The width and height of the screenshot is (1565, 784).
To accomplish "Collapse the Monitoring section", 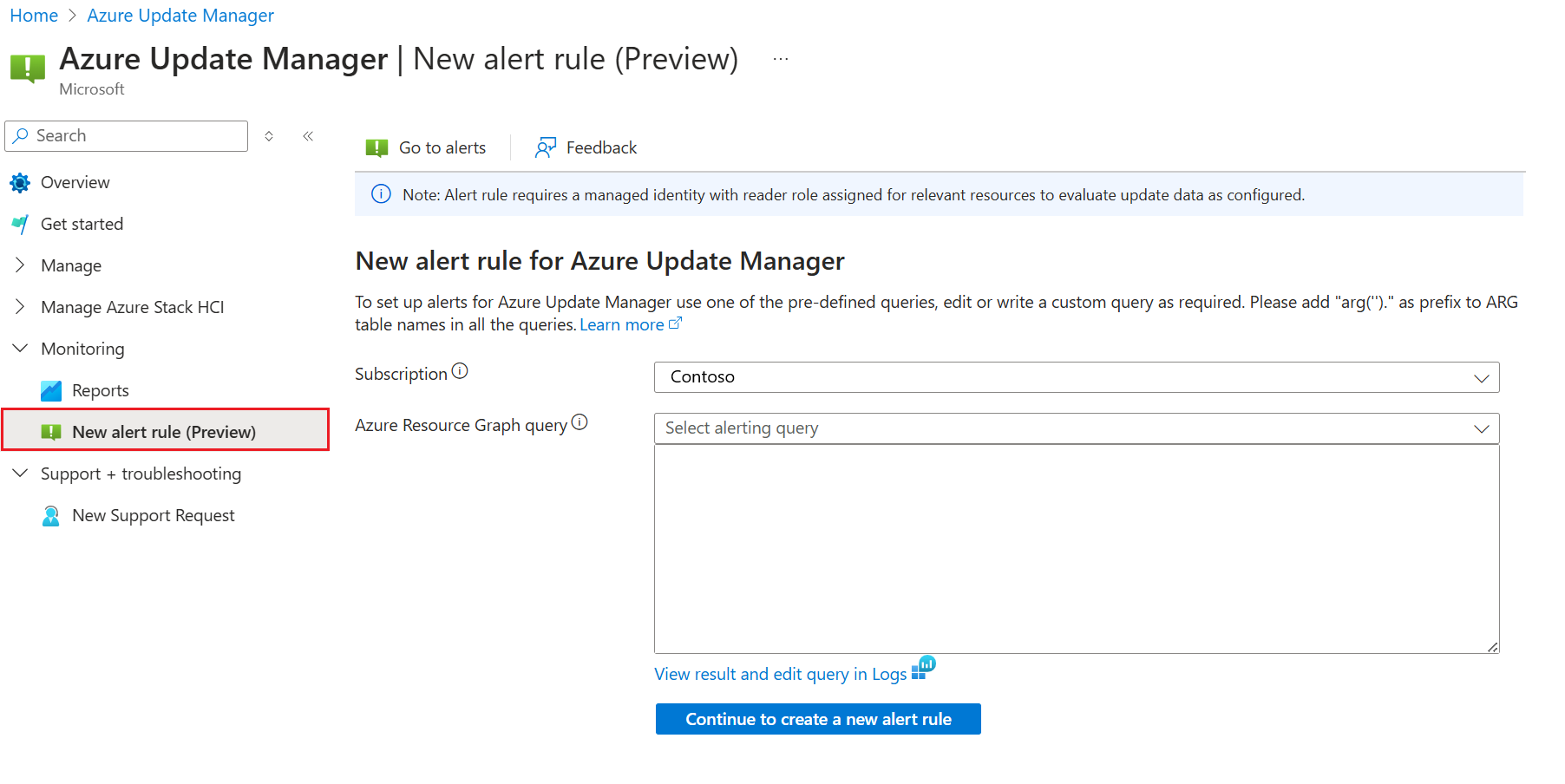I will tap(20, 349).
